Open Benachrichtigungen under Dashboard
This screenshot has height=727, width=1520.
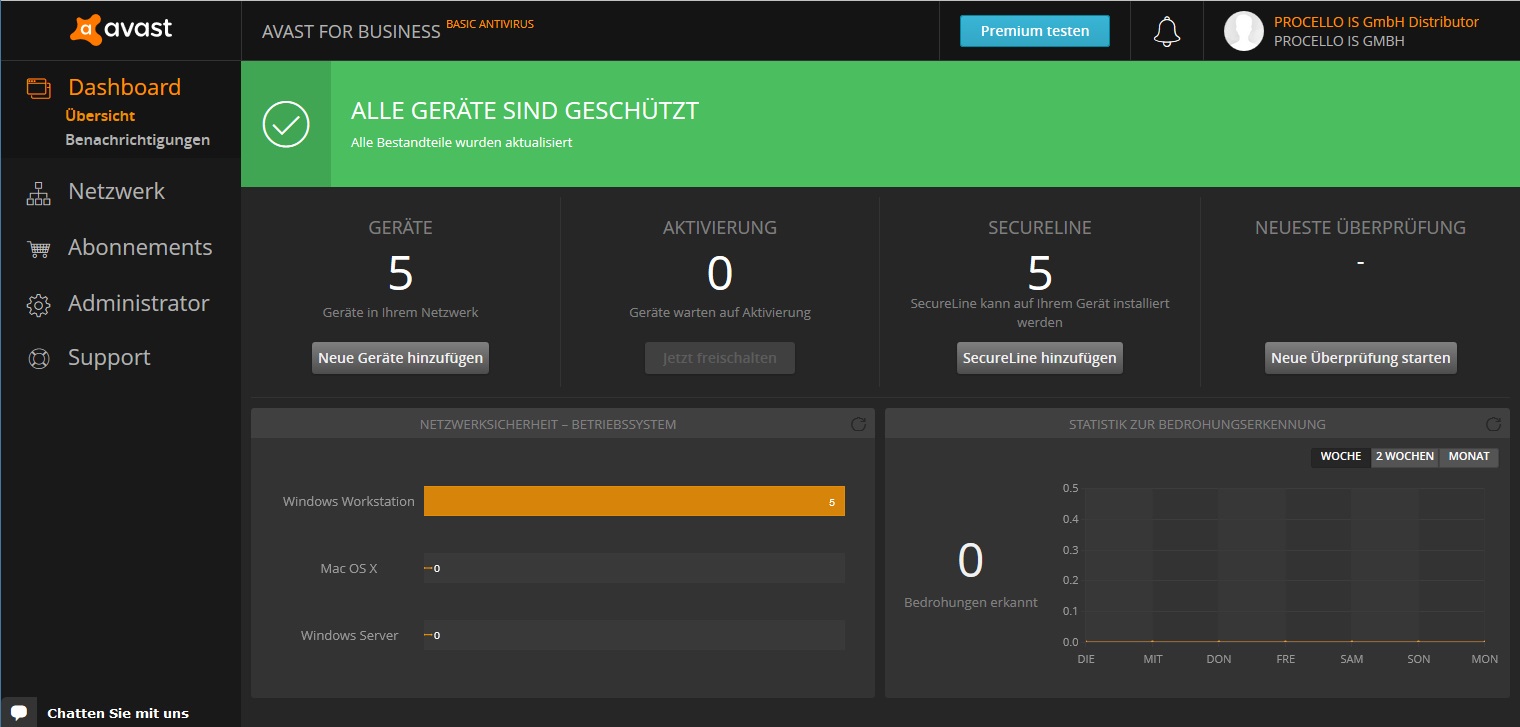click(137, 140)
